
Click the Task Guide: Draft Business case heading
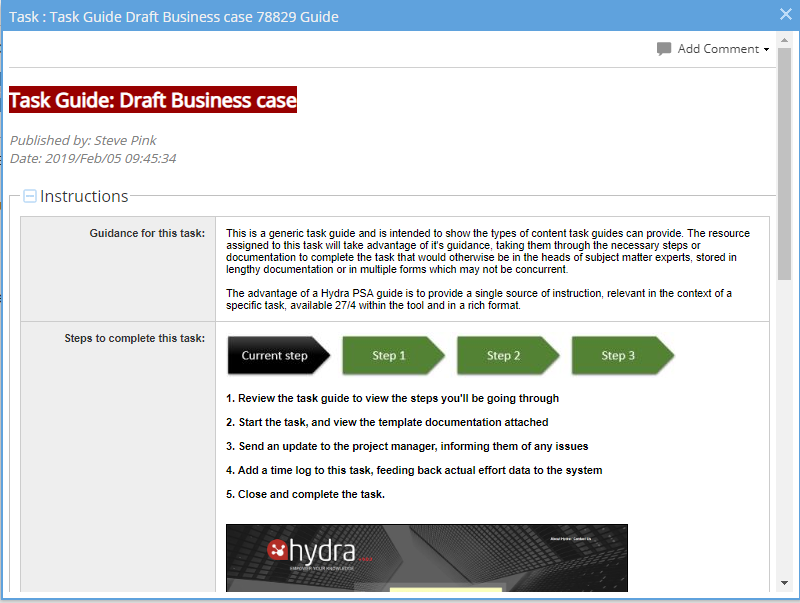point(153,100)
